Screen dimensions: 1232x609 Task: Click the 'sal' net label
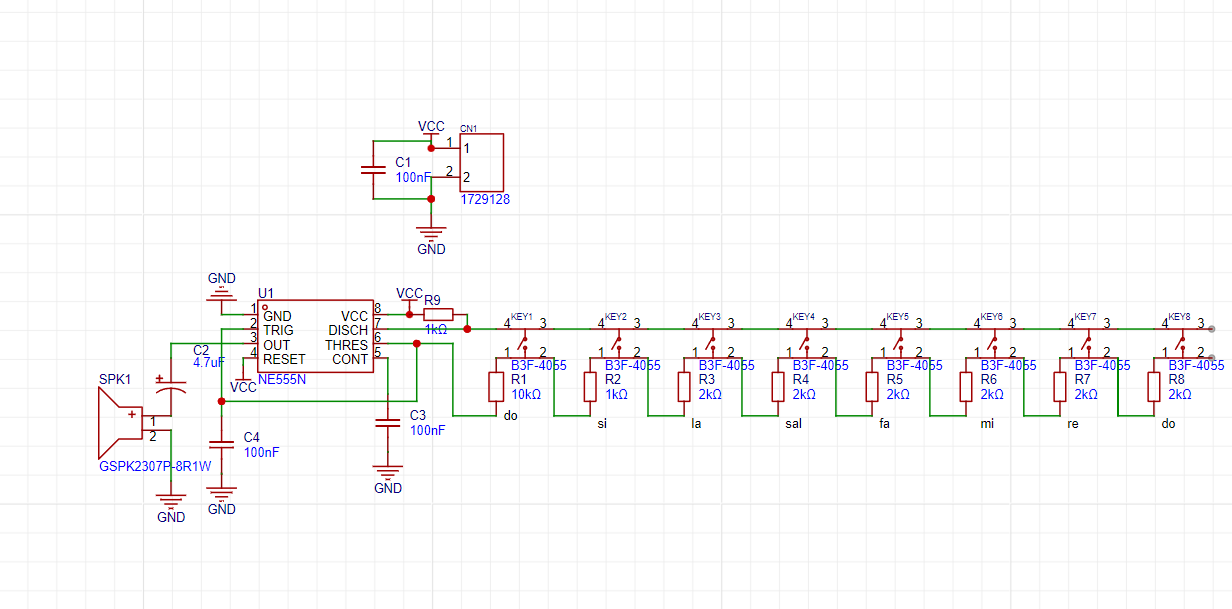793,424
